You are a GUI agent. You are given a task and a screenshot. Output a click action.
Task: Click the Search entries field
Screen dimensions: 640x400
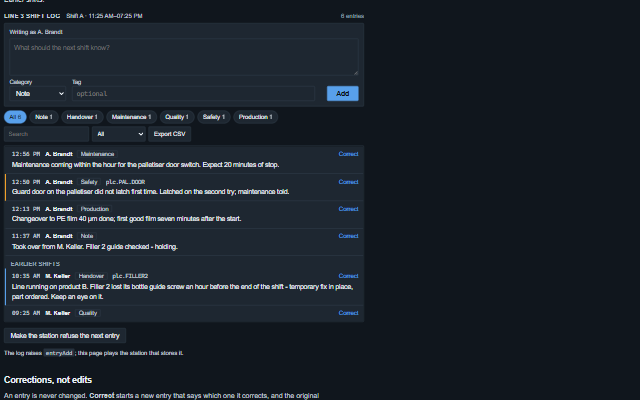[x=47, y=134]
